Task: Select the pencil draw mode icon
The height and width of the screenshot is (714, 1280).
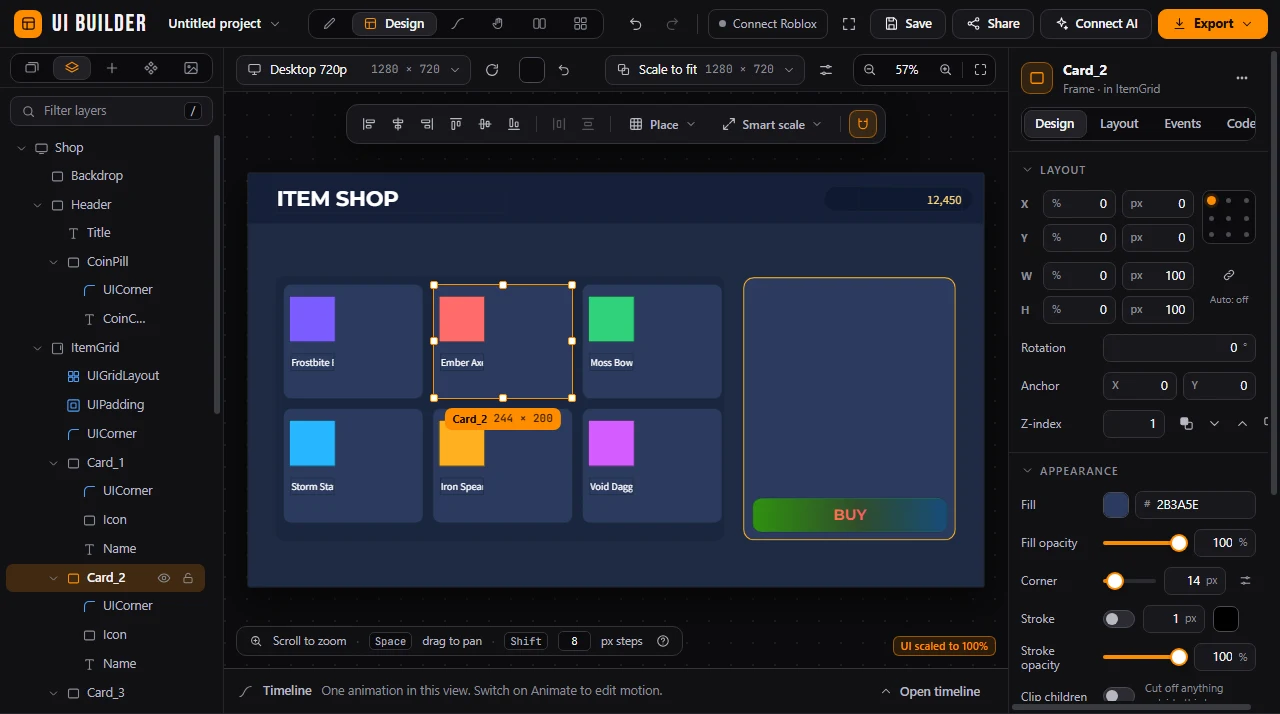Action: [330, 24]
